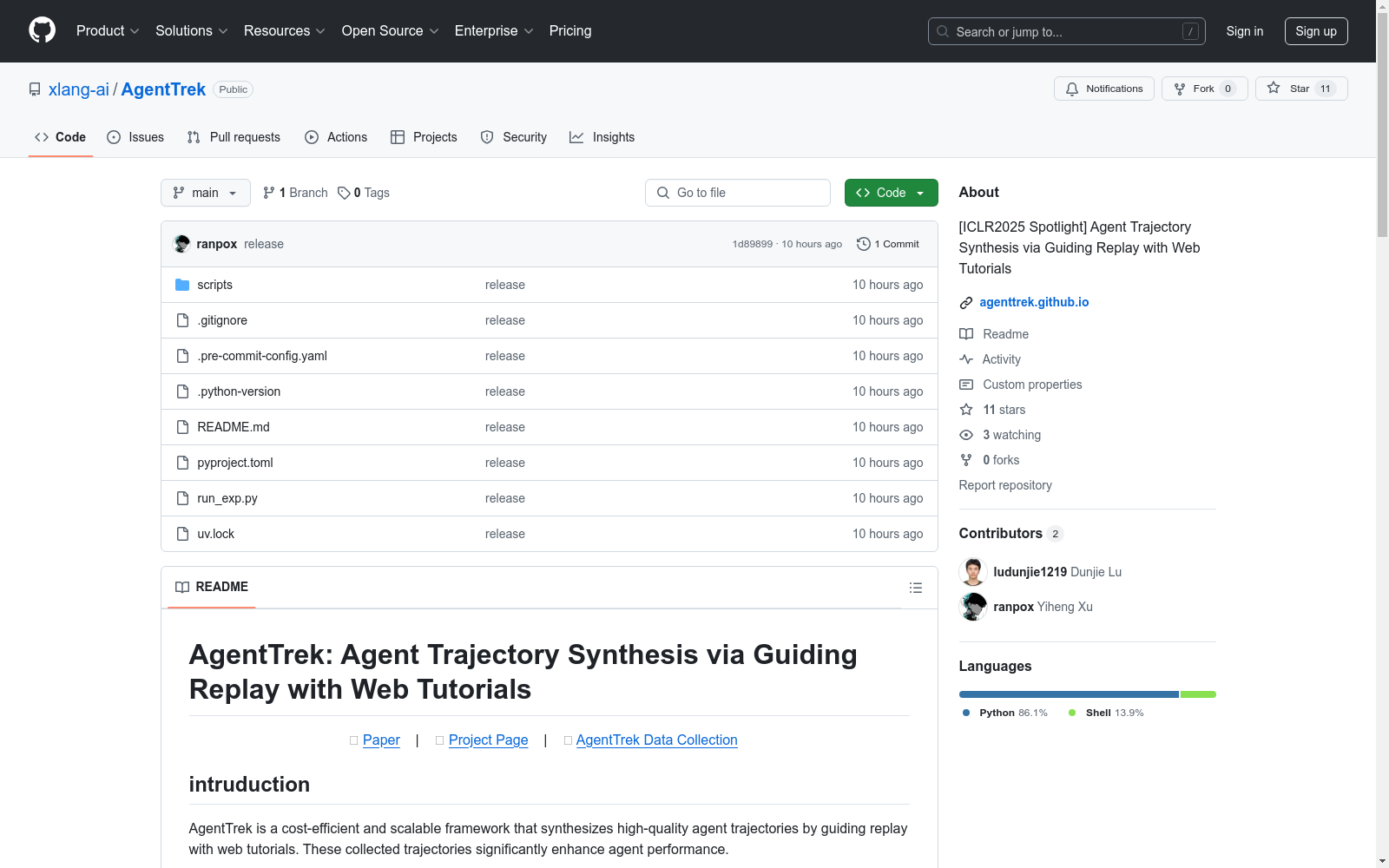Expand the Solutions menu
This screenshot has height=868, width=1389.
(192, 31)
